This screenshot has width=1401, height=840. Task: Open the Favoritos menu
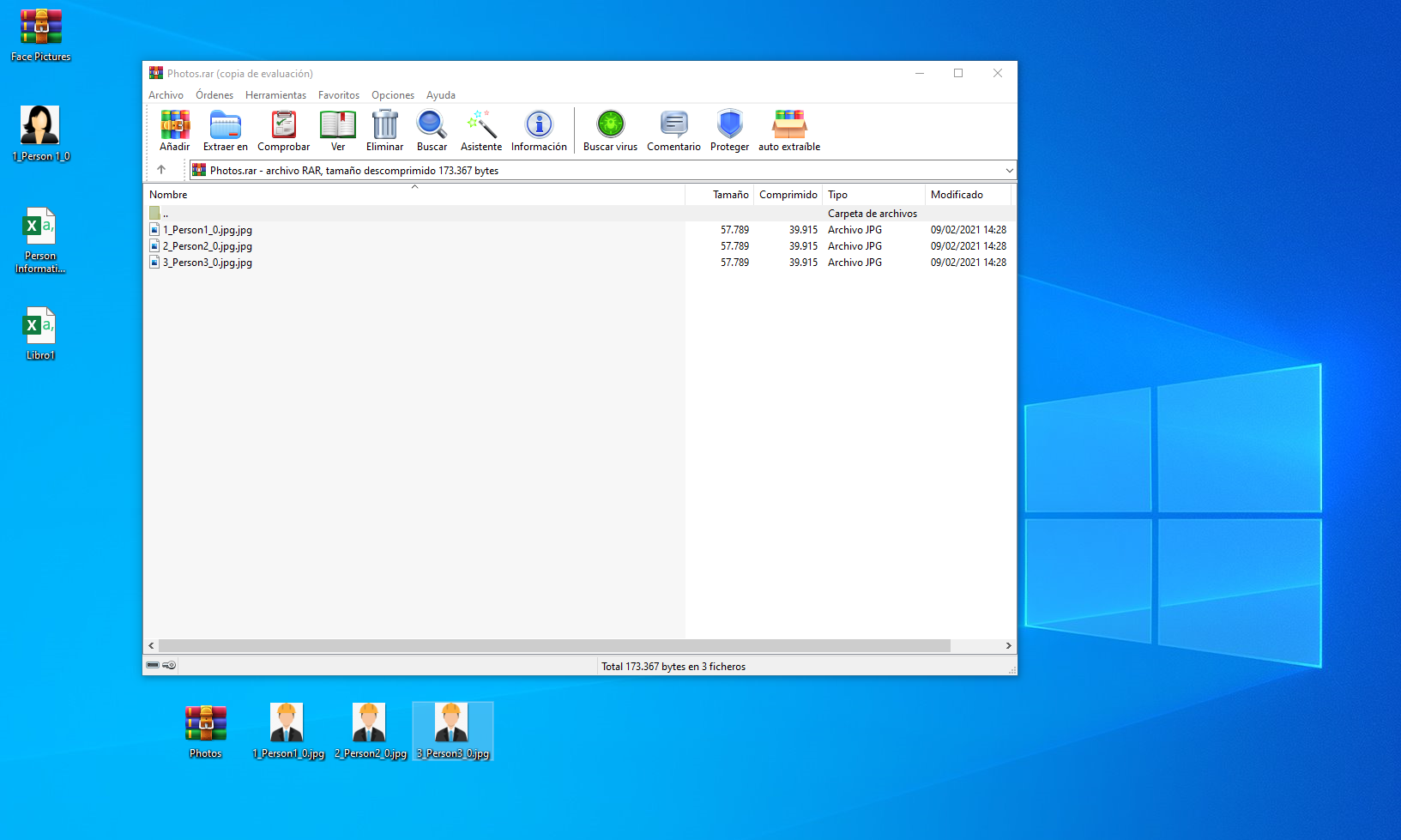339,95
